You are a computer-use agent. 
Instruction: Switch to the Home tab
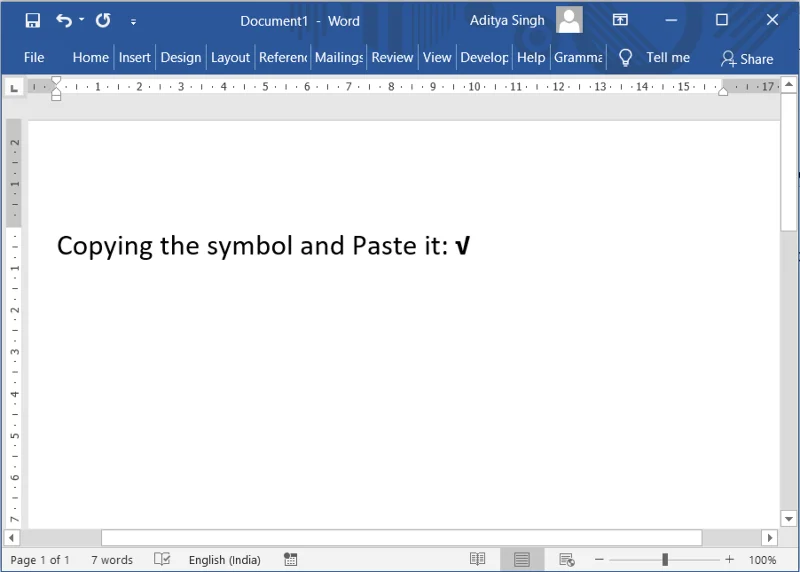[x=90, y=57]
